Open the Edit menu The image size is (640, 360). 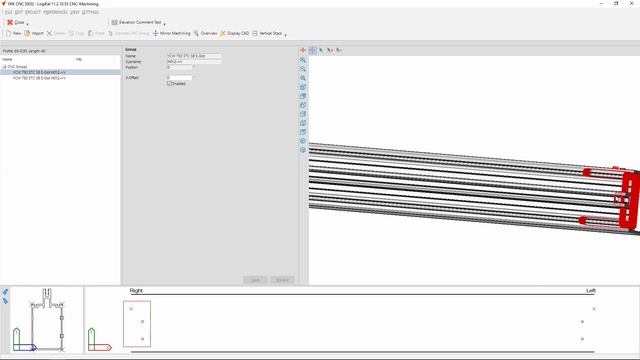pos(19,12)
